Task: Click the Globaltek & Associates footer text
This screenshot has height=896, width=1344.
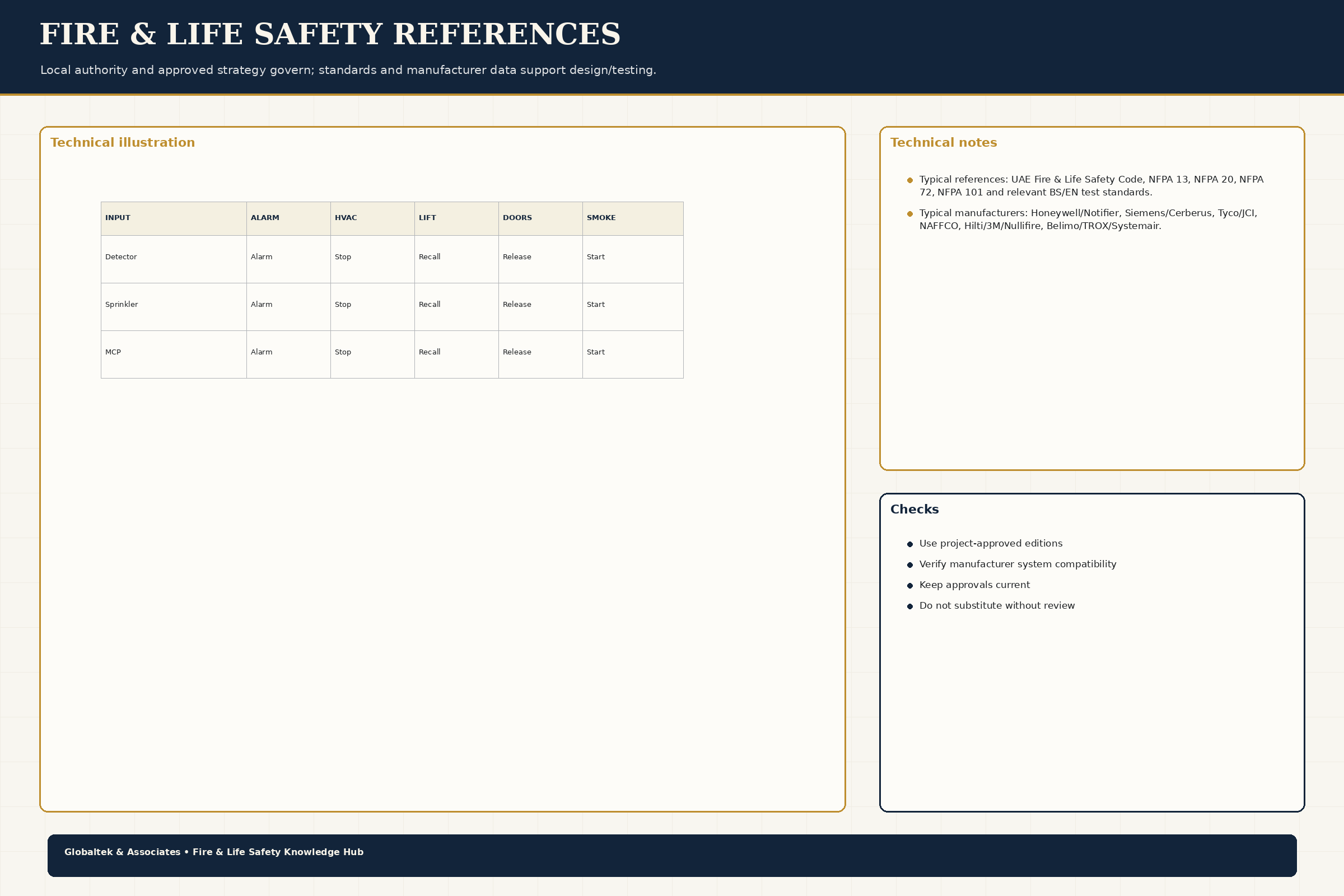Action: (x=214, y=852)
